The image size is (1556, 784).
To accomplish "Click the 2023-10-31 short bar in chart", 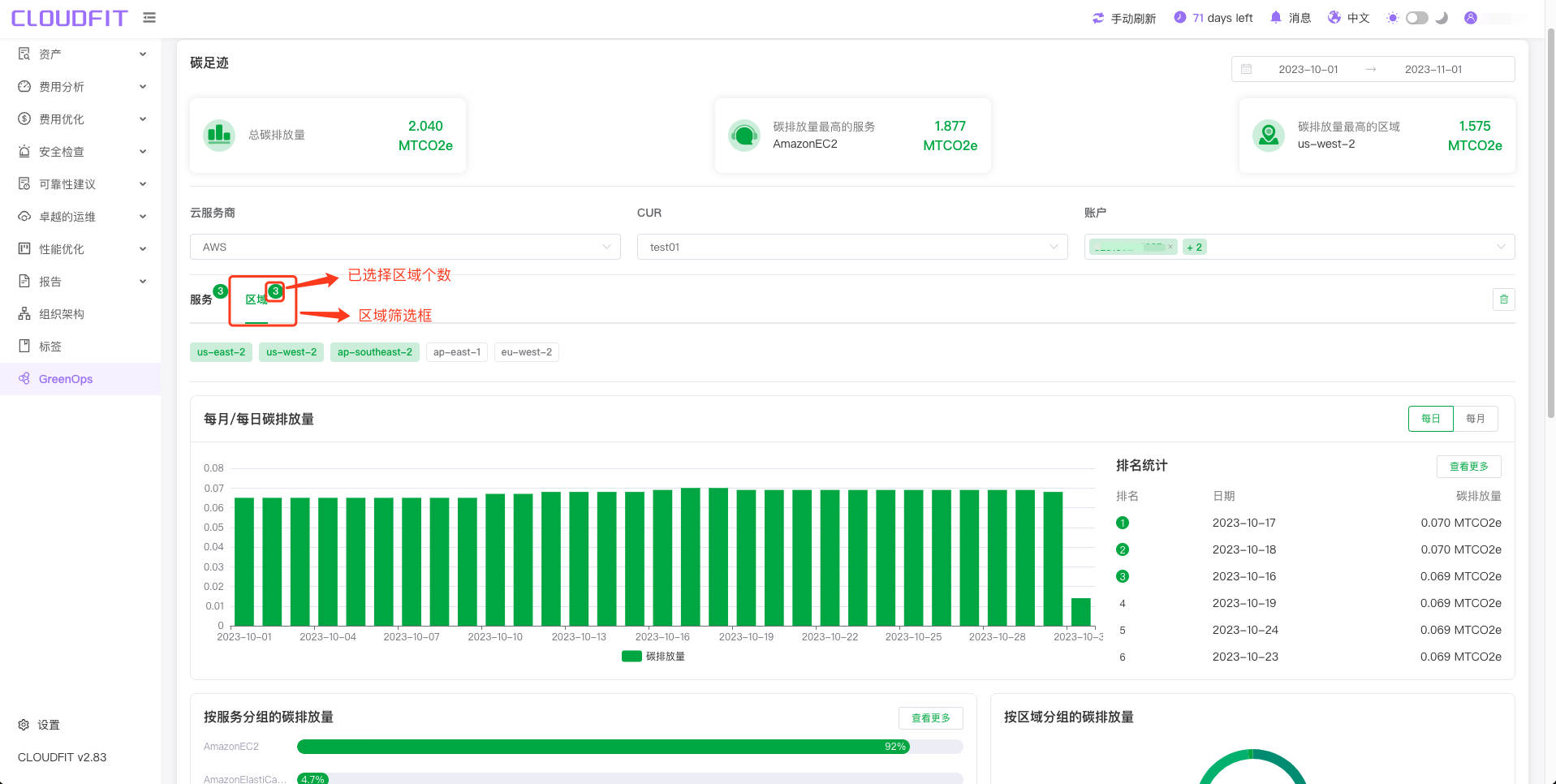I will coord(1081,612).
